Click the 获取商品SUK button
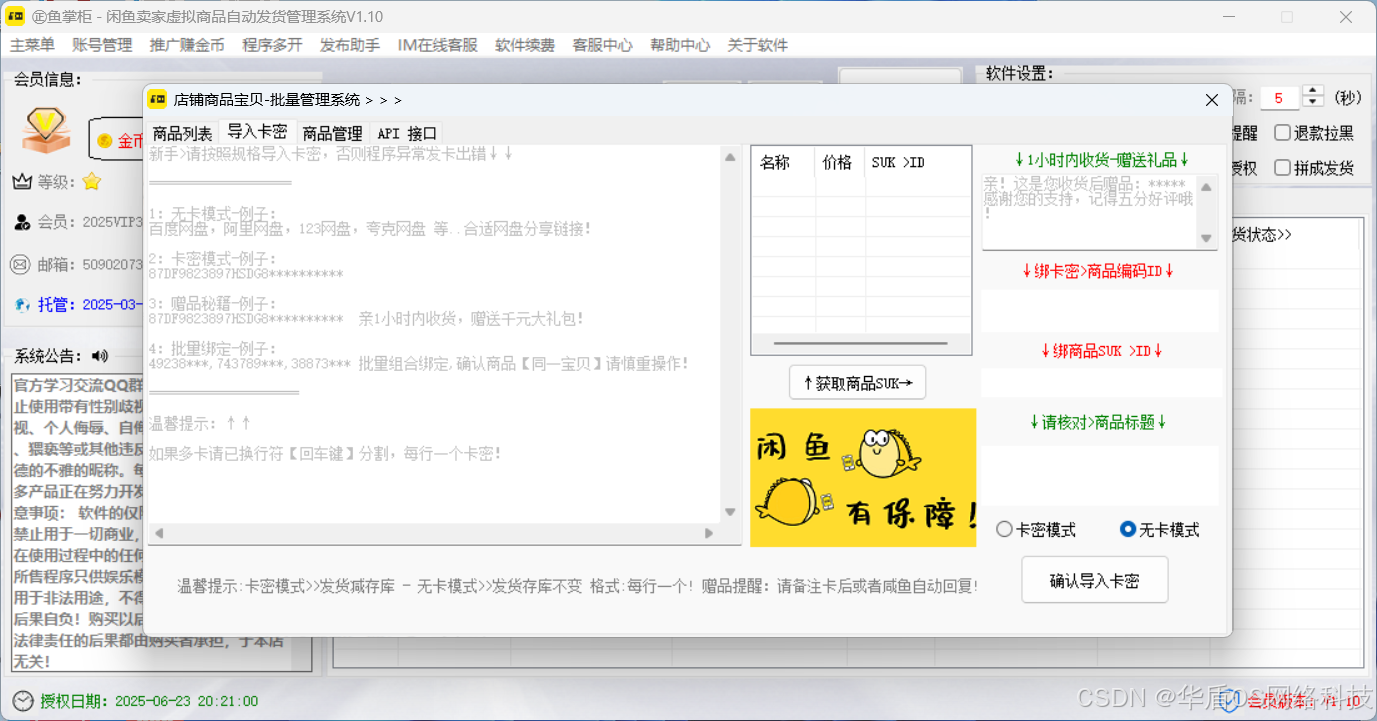Screen dimensions: 1377x721 858,382
